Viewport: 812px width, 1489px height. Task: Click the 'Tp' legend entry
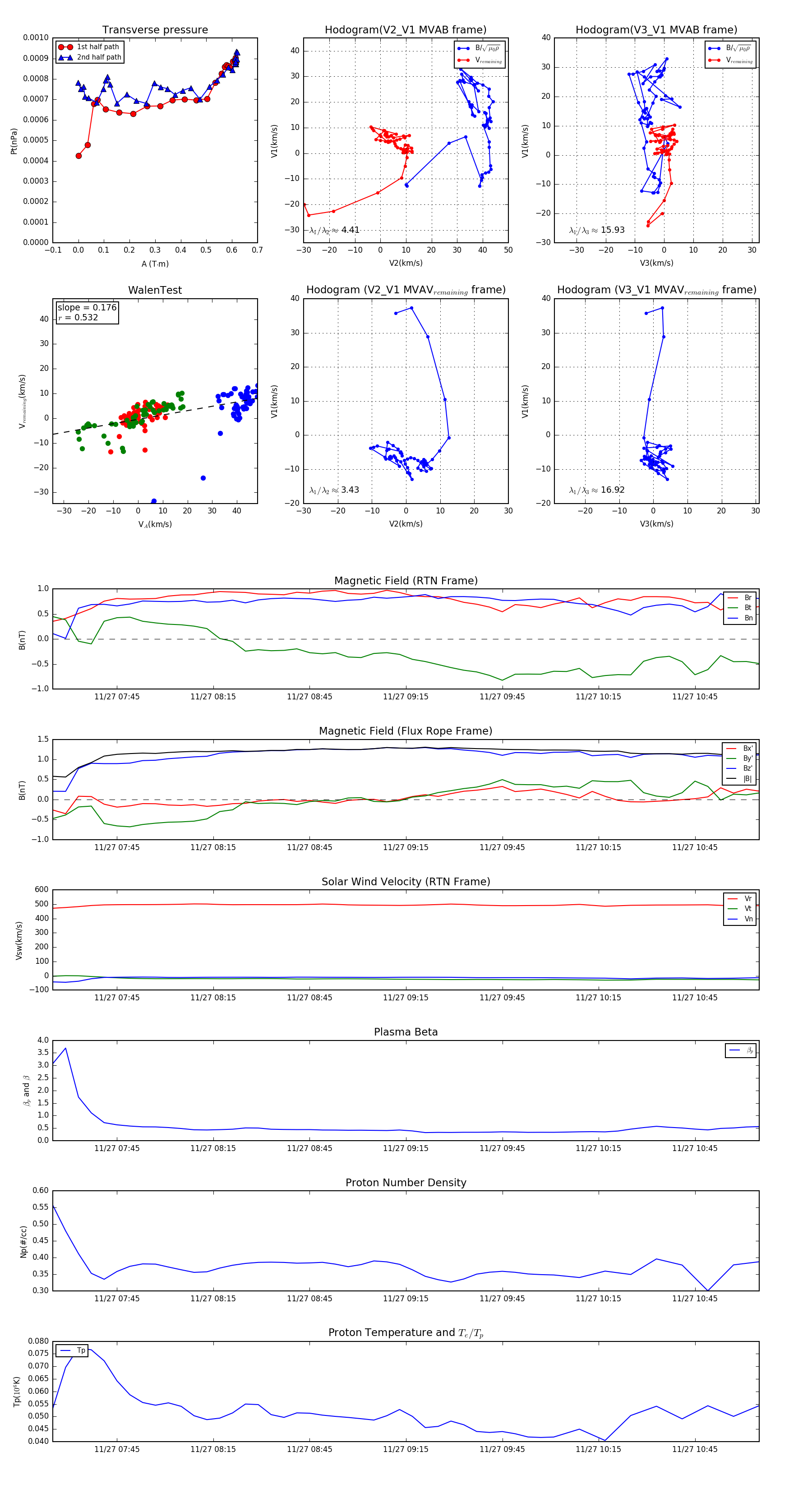(x=72, y=1350)
